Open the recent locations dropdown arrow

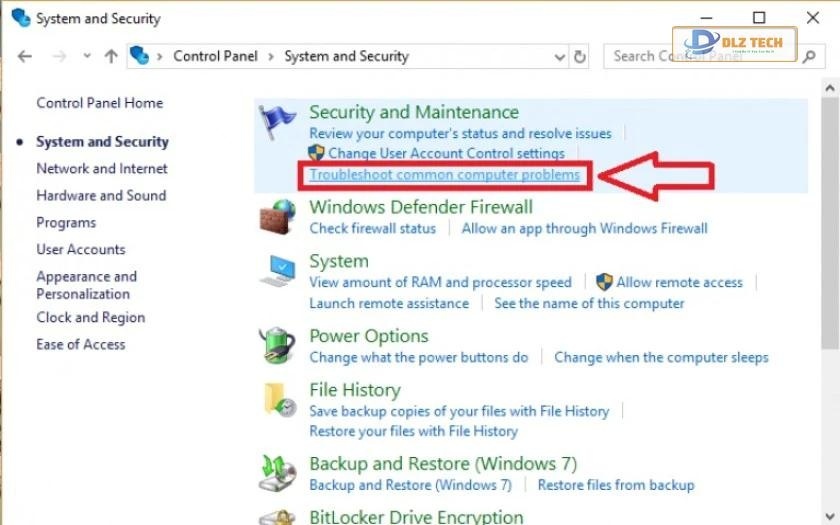[87, 56]
